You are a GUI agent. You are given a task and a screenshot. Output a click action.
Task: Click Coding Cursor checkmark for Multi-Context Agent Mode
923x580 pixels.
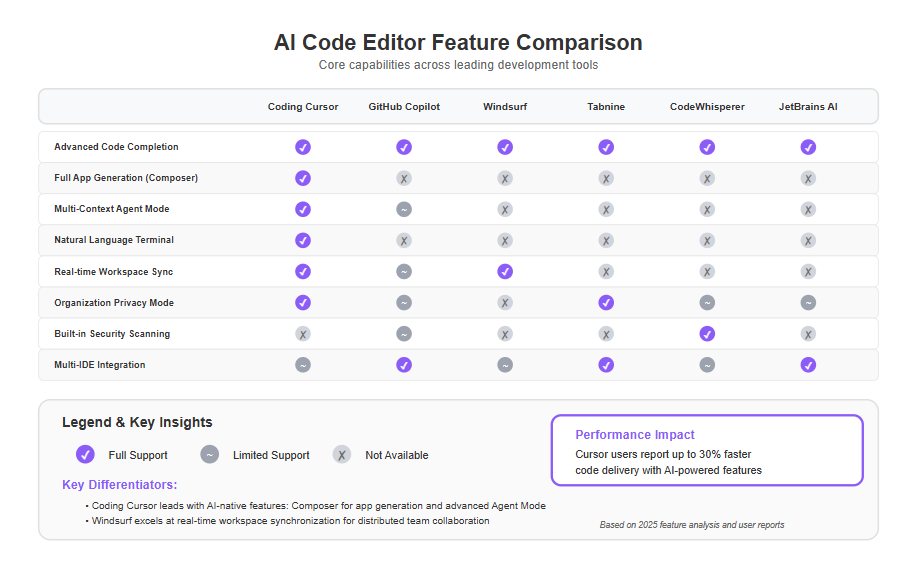click(x=303, y=209)
